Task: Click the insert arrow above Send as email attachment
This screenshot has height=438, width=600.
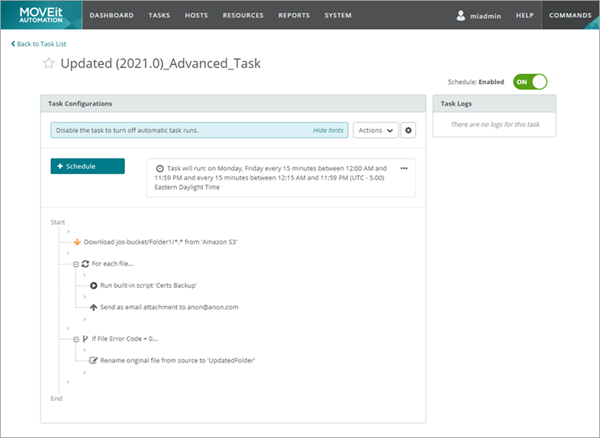Action: point(85,297)
